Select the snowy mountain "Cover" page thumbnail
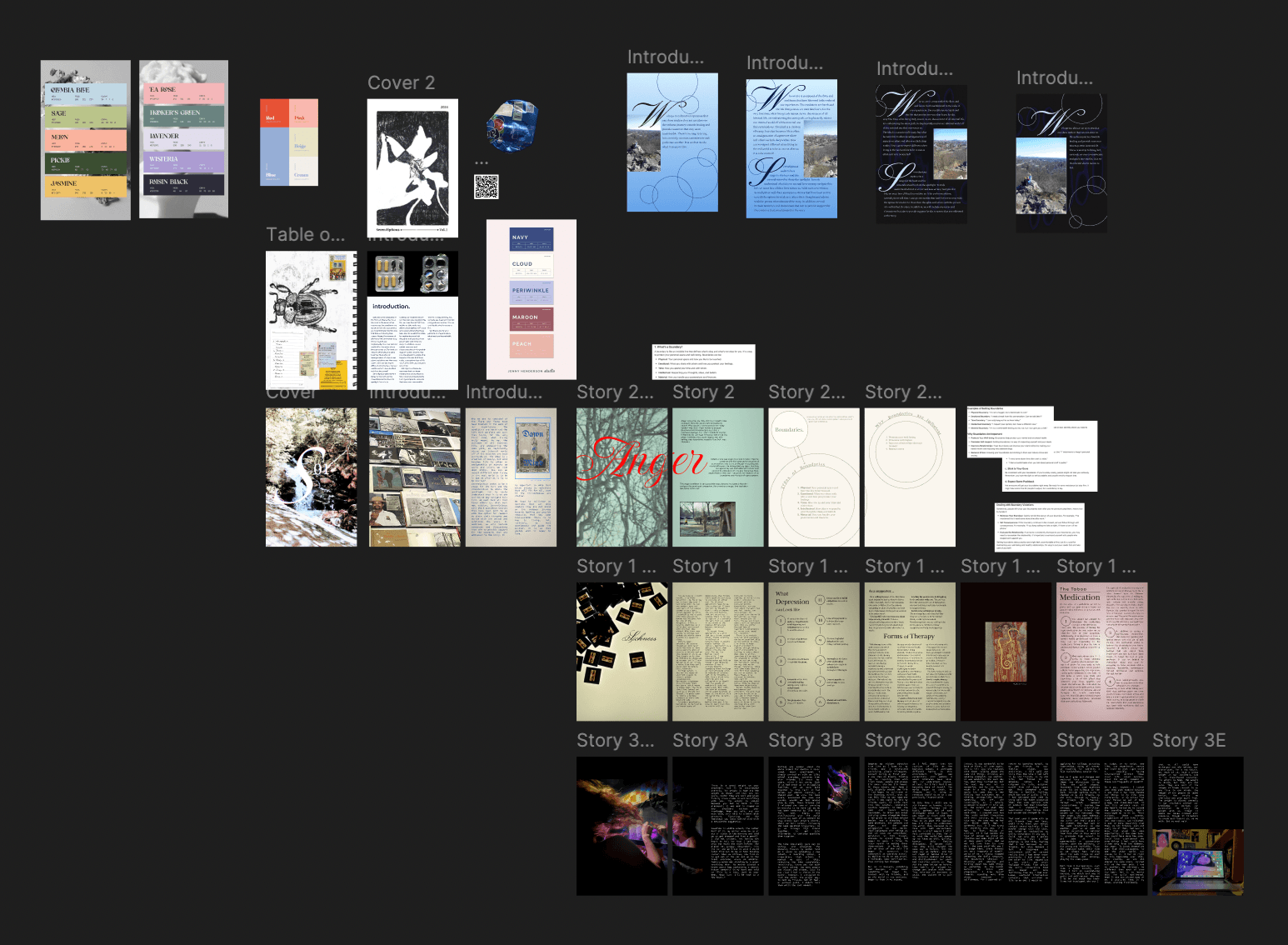Viewport: 1288px width, 945px height. (311, 477)
